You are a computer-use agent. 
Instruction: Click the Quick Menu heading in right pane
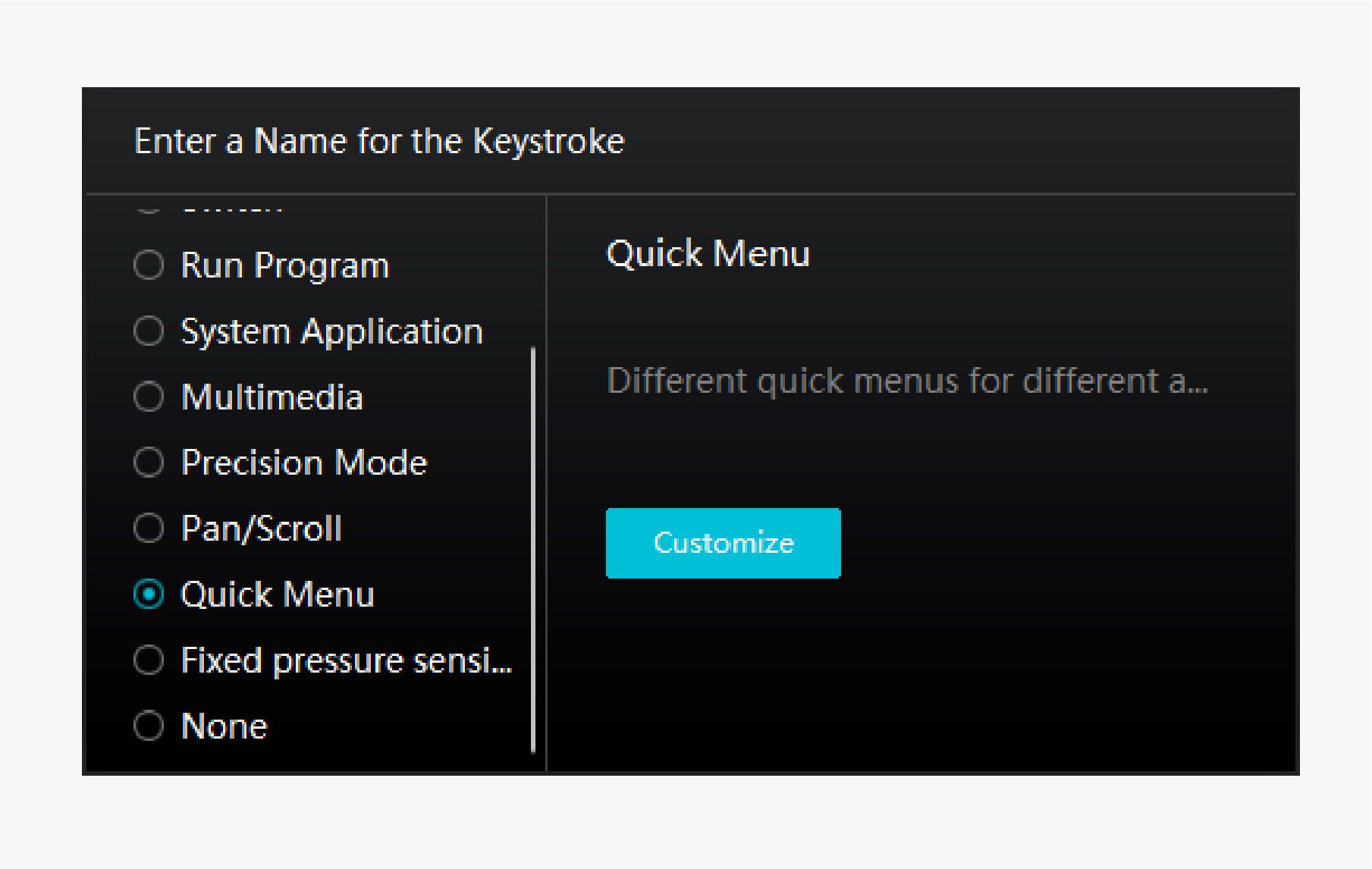coord(708,254)
